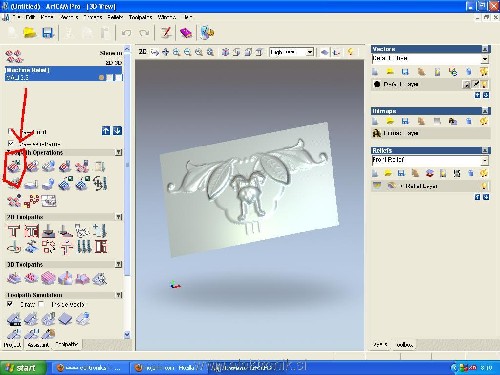
Task: Open the Vectors menu in menu bar
Action: [69, 17]
